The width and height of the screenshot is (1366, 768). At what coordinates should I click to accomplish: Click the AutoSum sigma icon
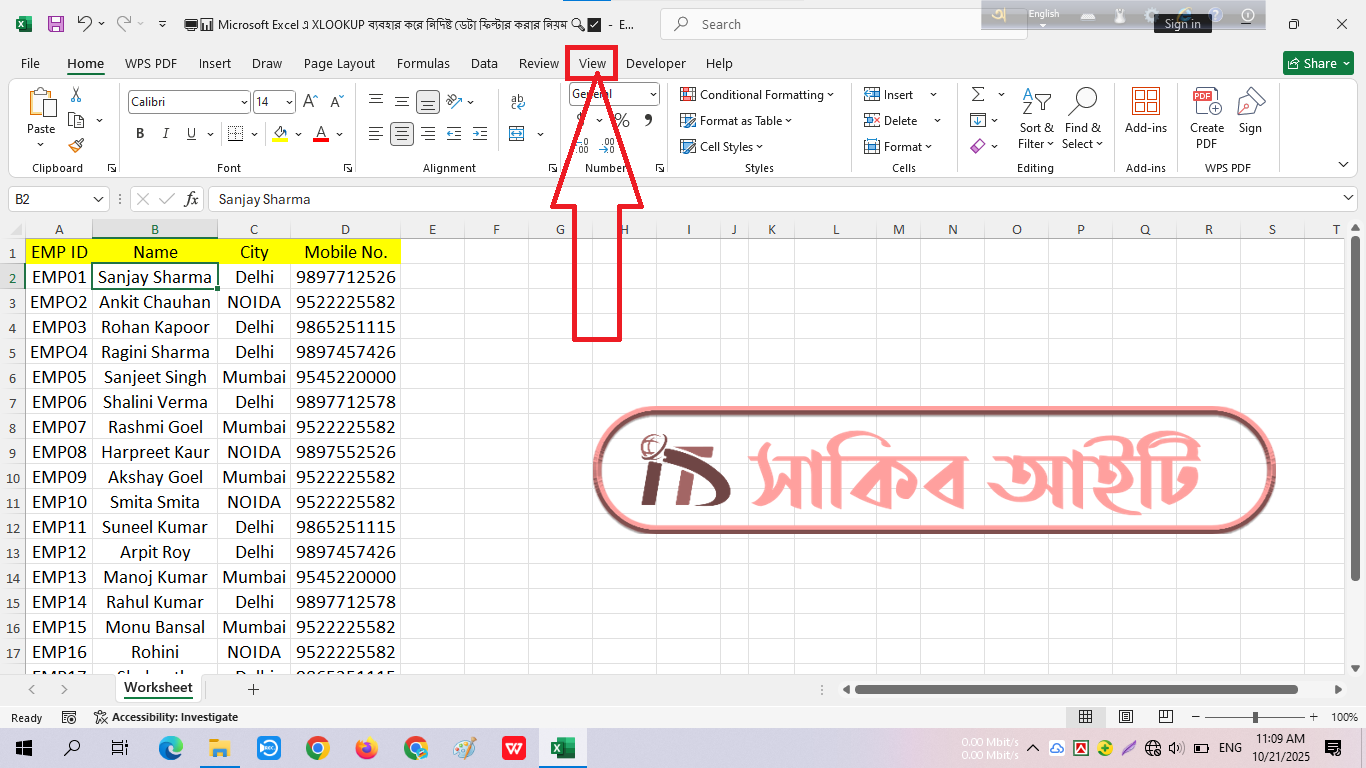(x=977, y=94)
